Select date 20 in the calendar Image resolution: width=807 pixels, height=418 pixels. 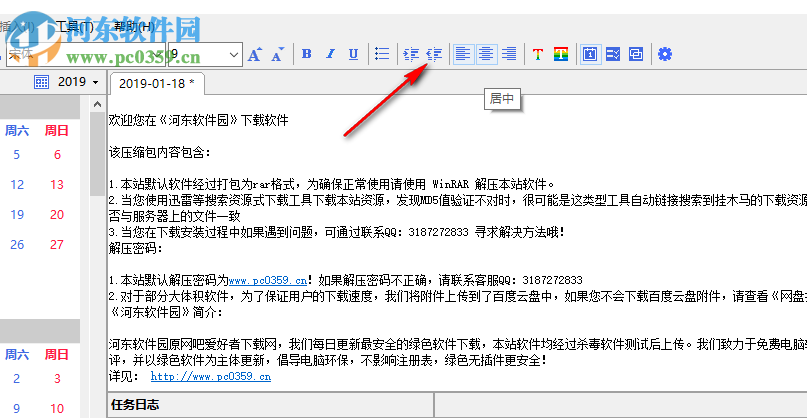pos(57,214)
